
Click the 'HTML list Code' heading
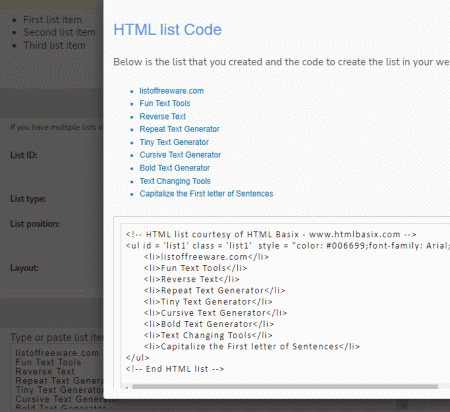coord(167,30)
